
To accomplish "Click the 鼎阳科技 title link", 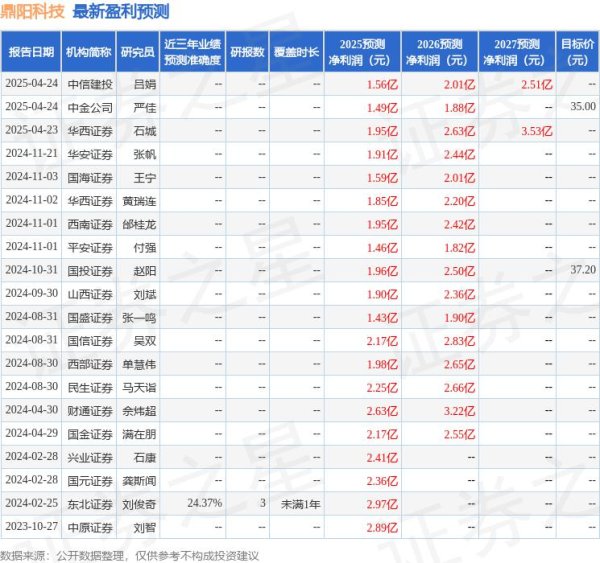I will tap(33, 12).
